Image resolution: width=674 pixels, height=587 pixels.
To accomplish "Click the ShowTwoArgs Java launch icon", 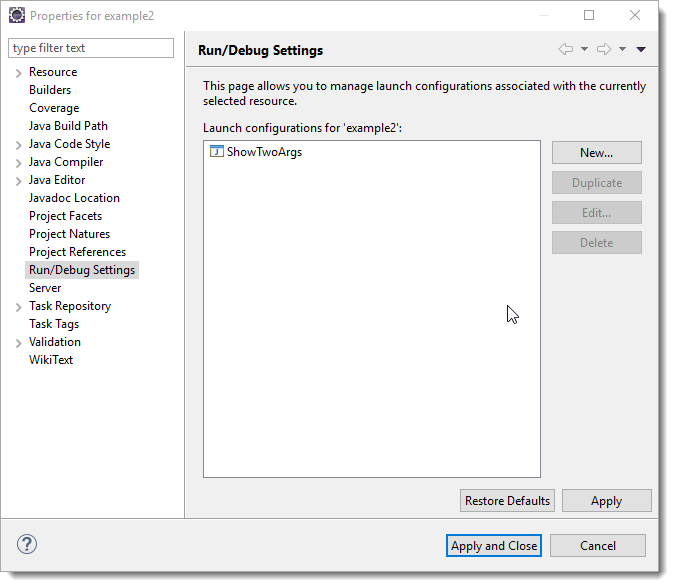I will pos(217,151).
